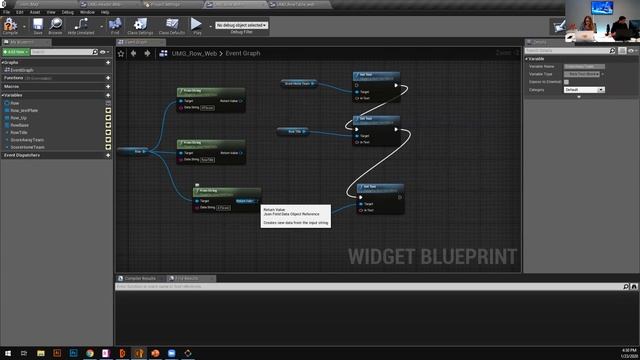Add a new function with Functions plus
640x360 pixels.
coord(108,78)
